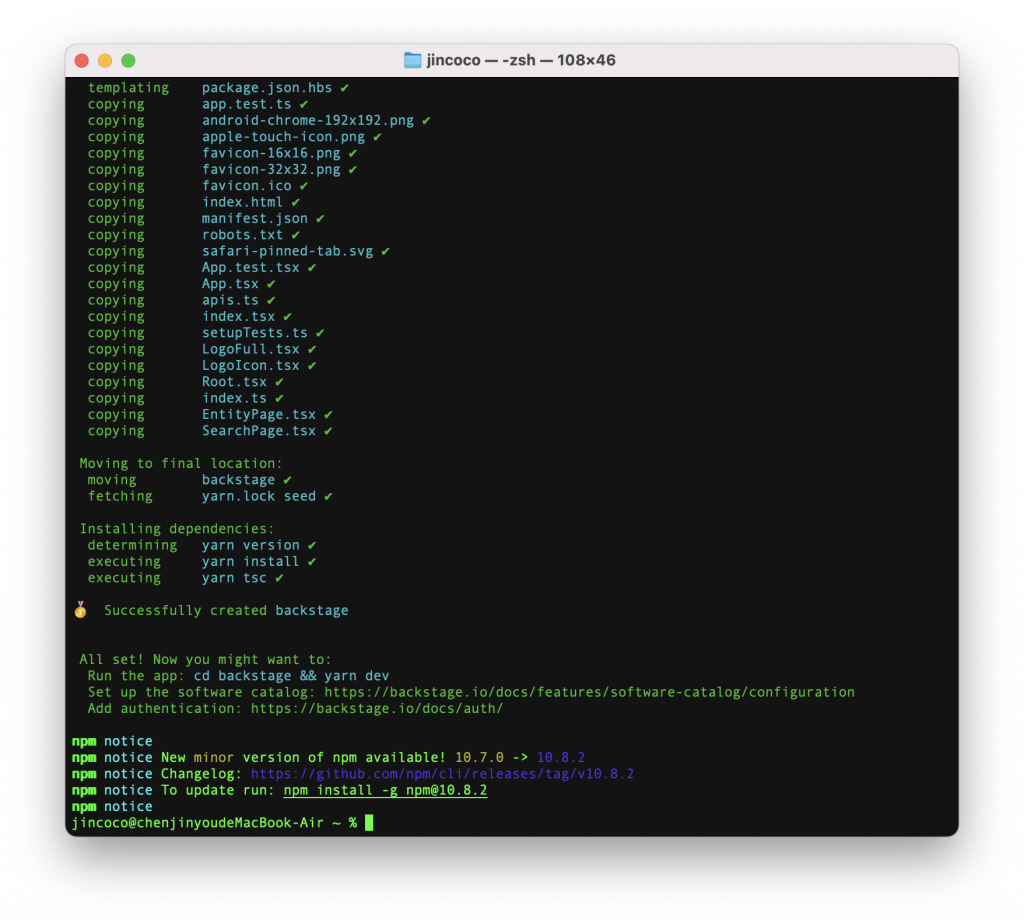Click the checkmark after yarn.lock seed
Viewport: 1024px width, 923px height.
(328, 496)
